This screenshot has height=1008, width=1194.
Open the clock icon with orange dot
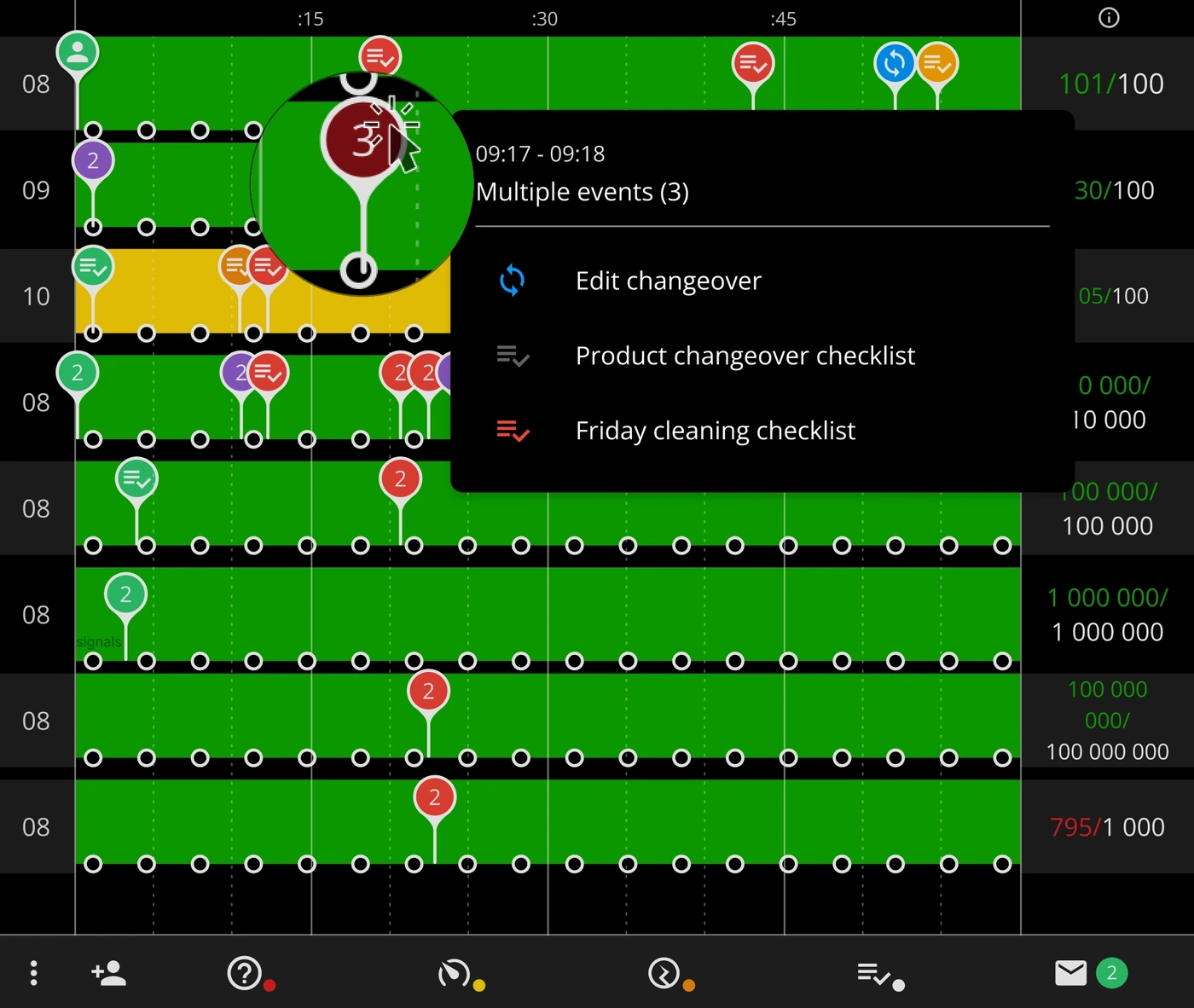click(664, 973)
